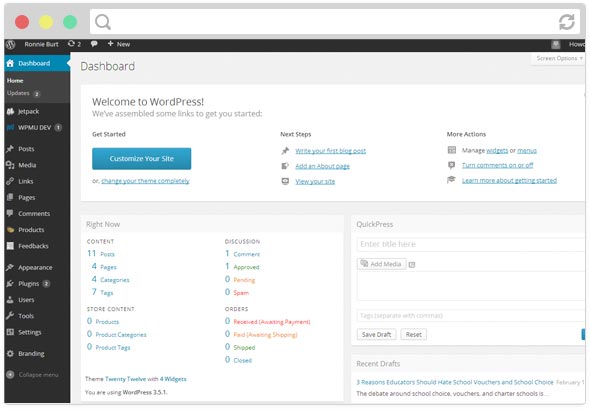Click the plus New icon
This screenshot has height=410, width=590.
pyautogui.click(x=110, y=44)
